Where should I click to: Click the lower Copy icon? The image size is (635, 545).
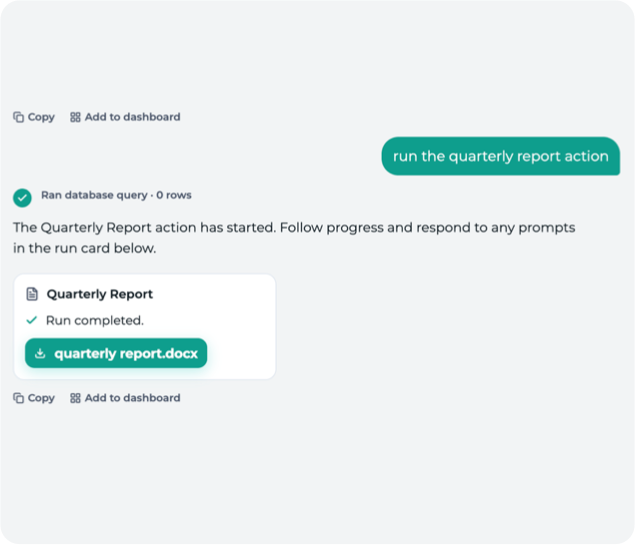[18, 398]
